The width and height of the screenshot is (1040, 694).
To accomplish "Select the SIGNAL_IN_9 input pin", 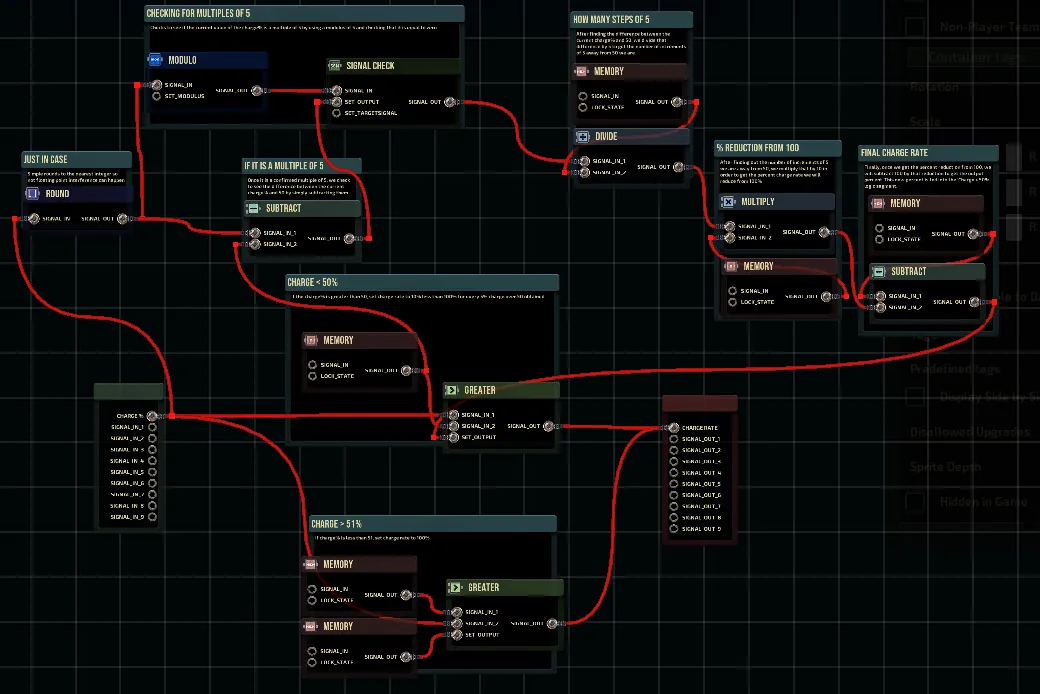I will point(152,517).
